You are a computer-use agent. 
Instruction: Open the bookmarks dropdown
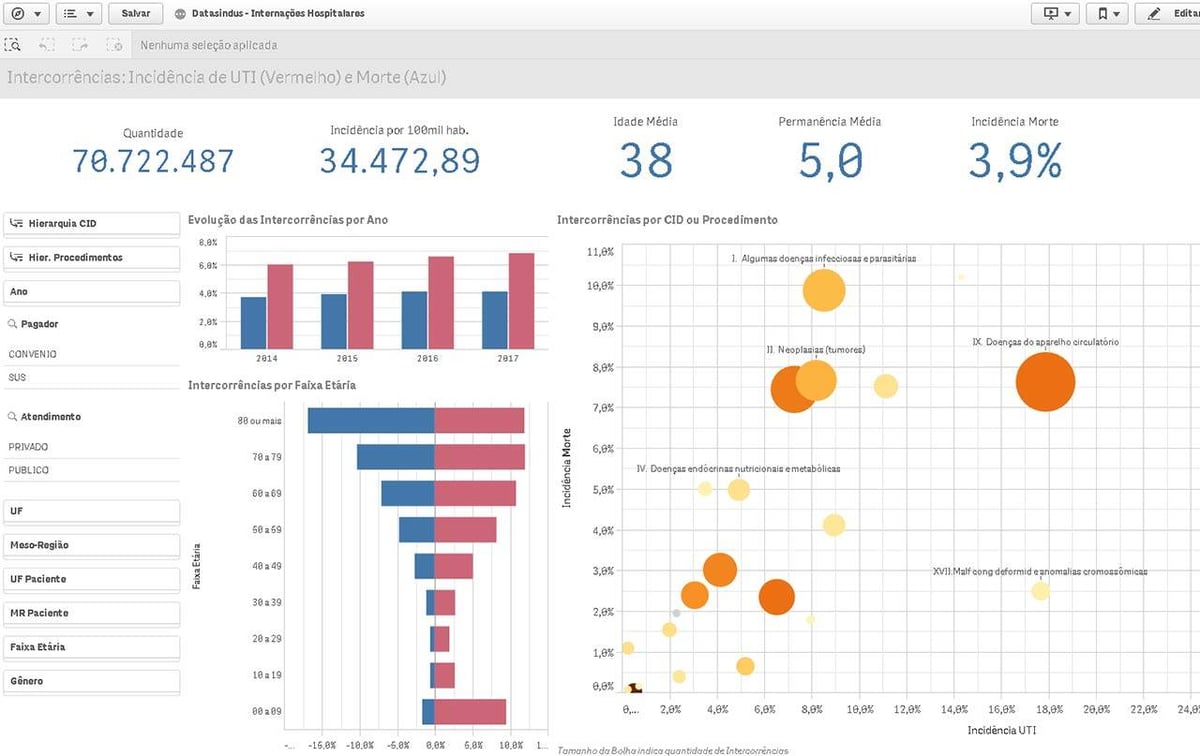(1108, 14)
